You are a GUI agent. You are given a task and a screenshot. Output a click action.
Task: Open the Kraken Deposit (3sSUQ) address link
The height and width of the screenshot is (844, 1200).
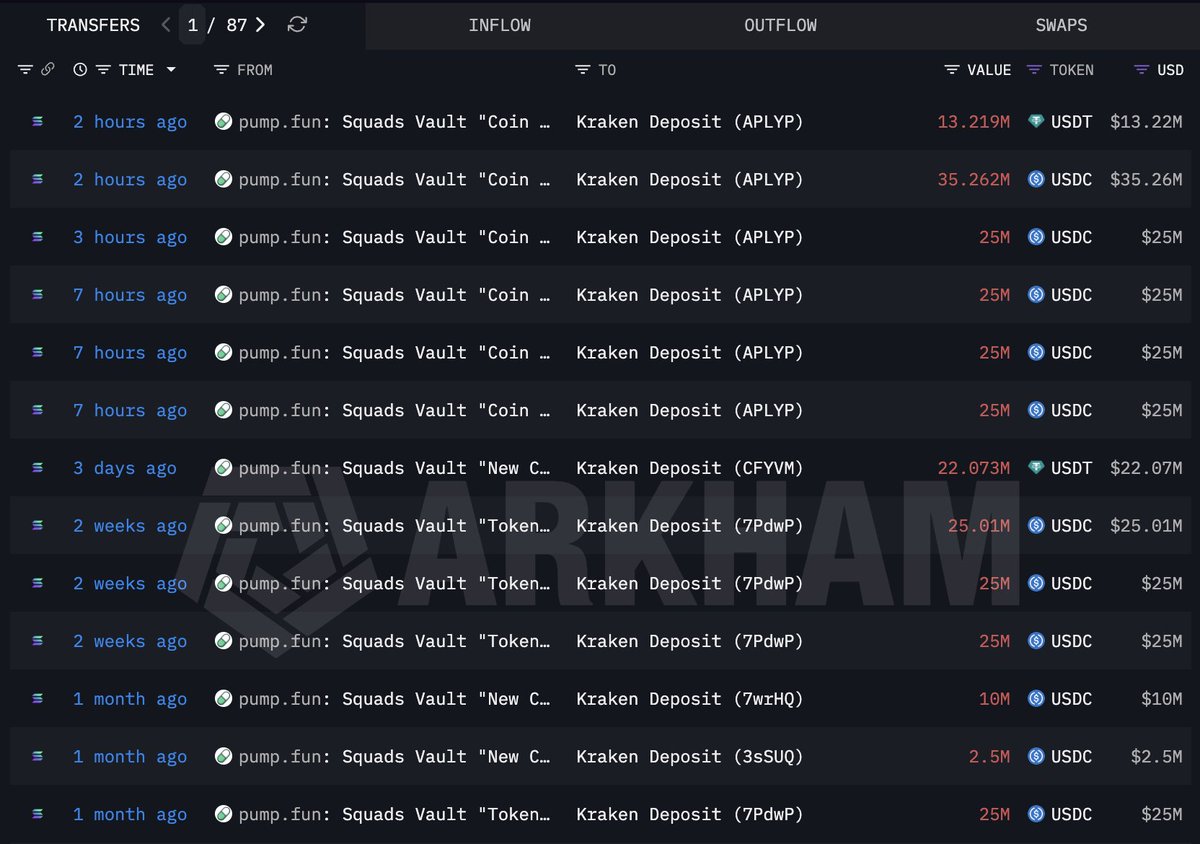(689, 757)
